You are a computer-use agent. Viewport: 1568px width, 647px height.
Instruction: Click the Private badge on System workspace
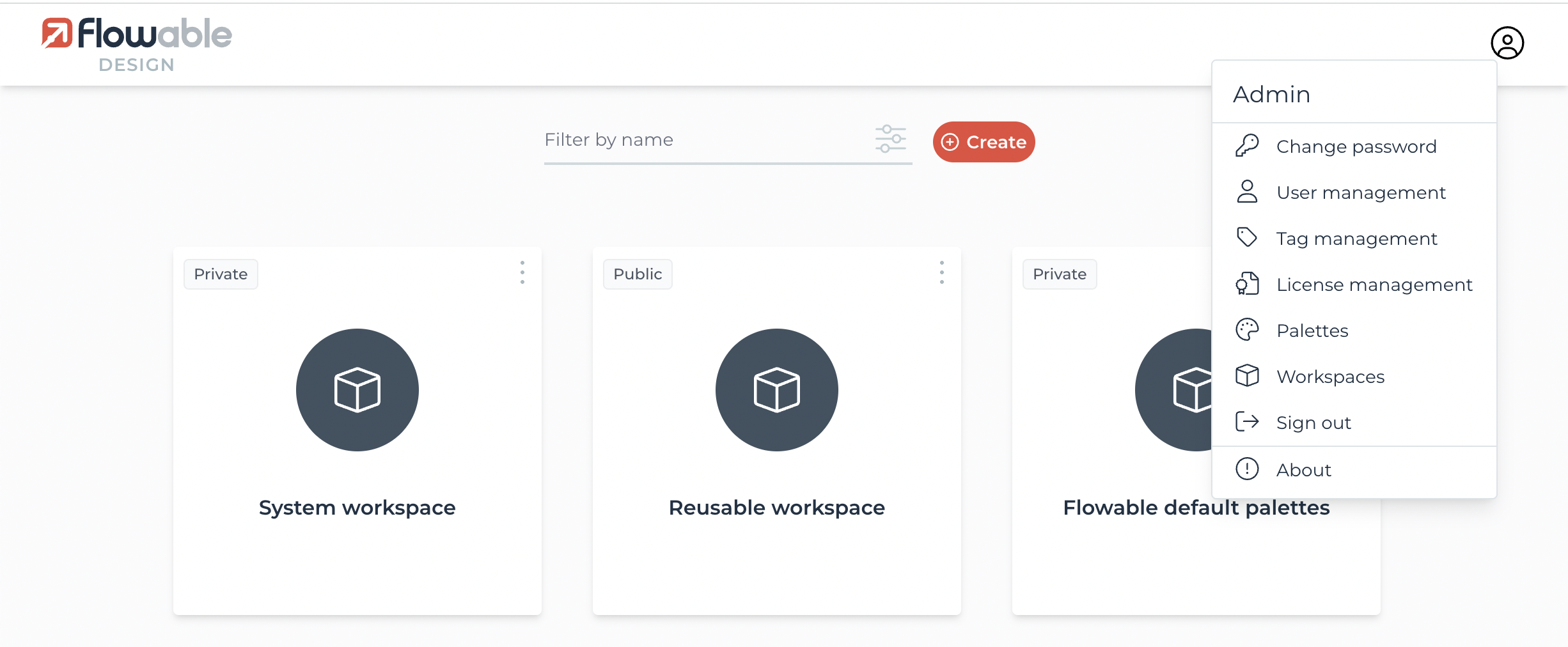click(x=221, y=274)
